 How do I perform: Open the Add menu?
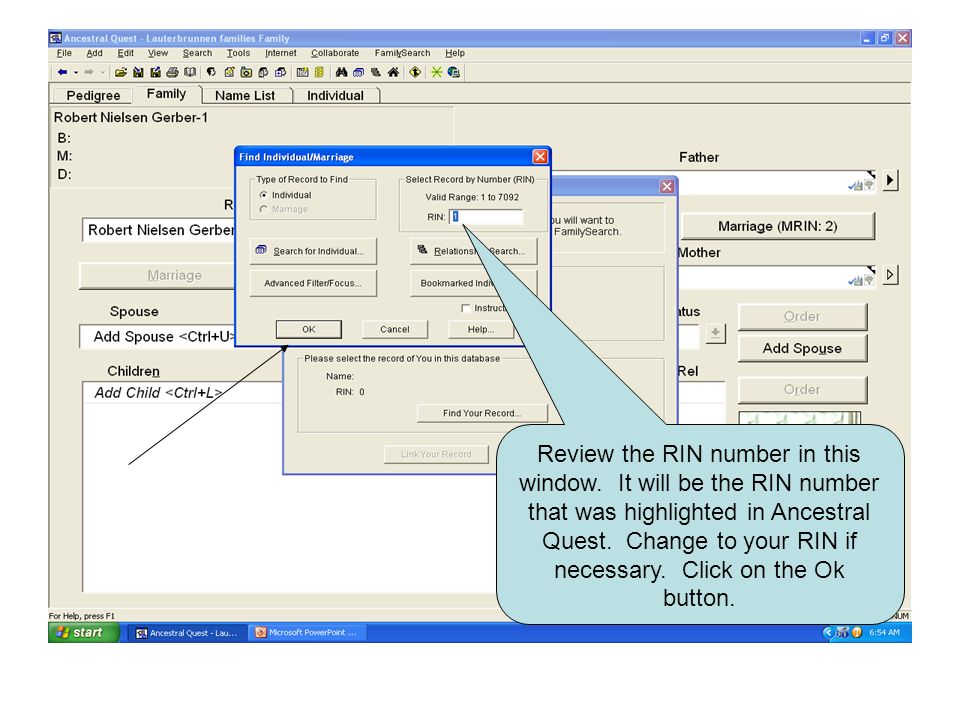(x=94, y=53)
